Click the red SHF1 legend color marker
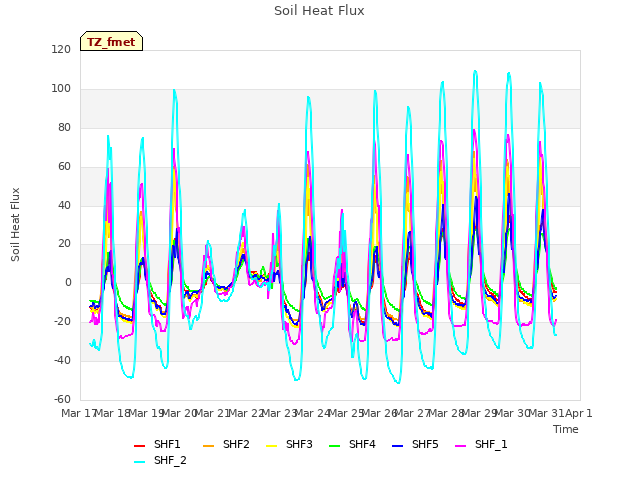 (x=140, y=446)
